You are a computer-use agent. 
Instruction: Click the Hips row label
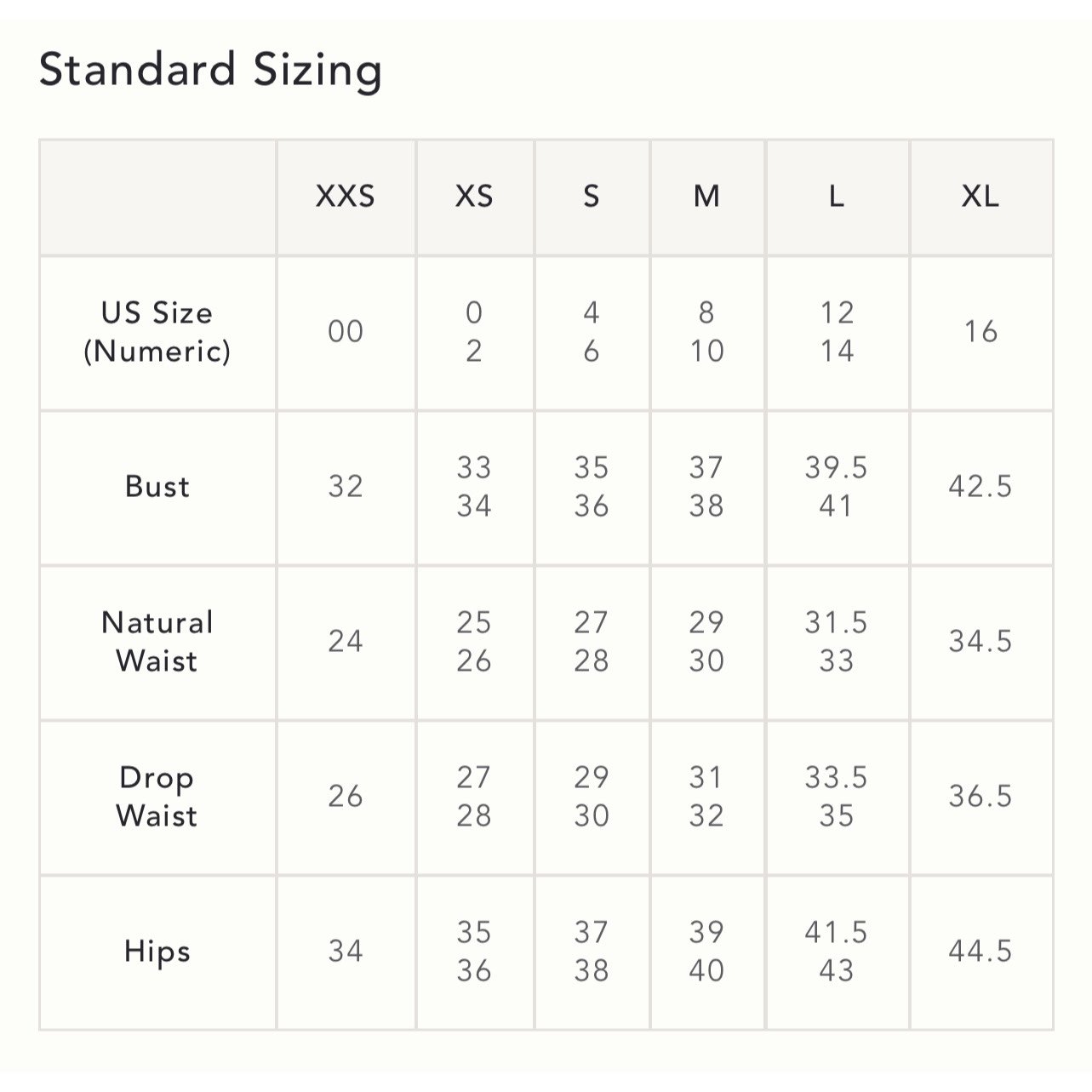[x=157, y=952]
